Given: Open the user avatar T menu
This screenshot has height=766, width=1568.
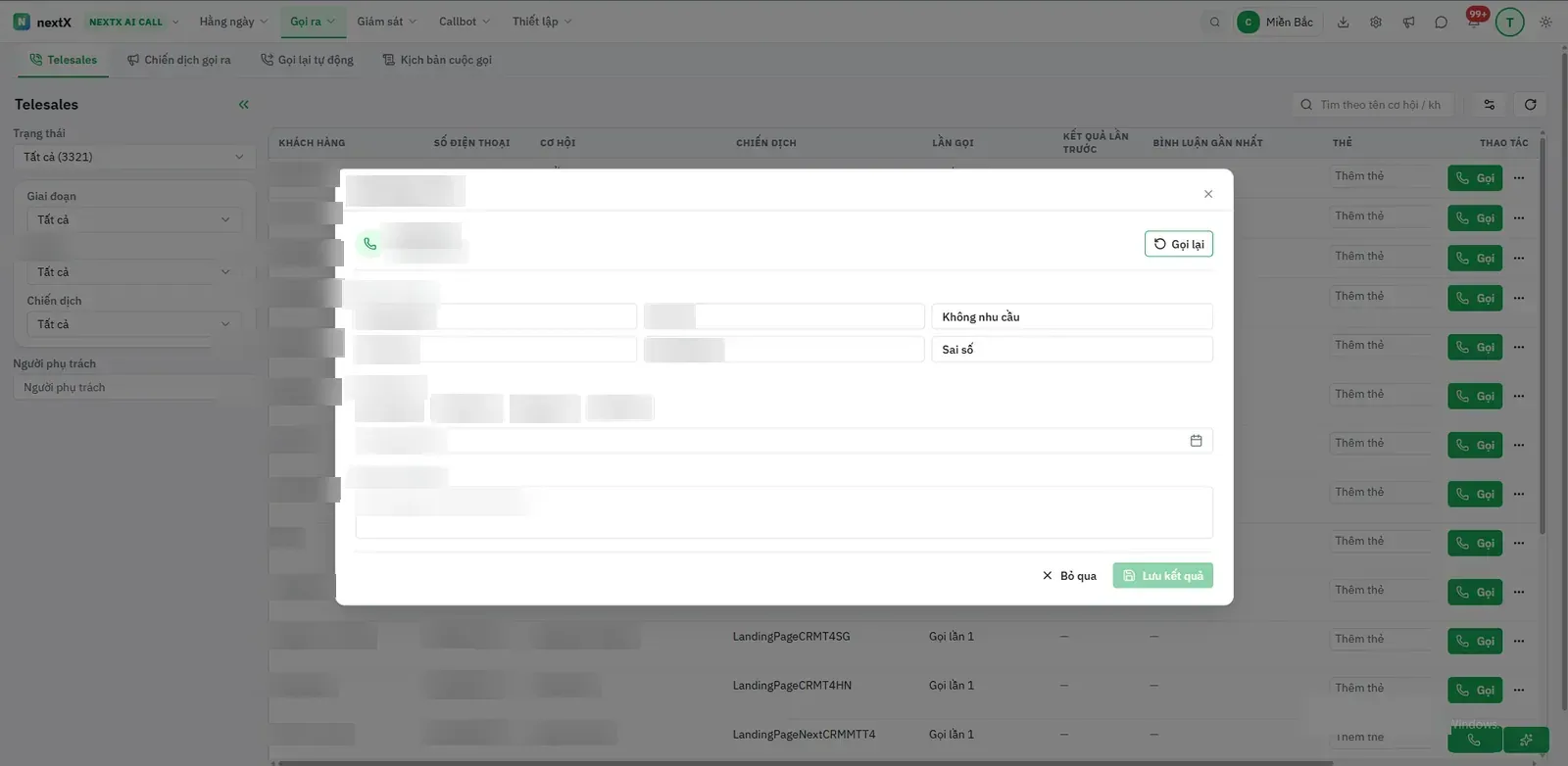Looking at the screenshot, I should point(1510,22).
